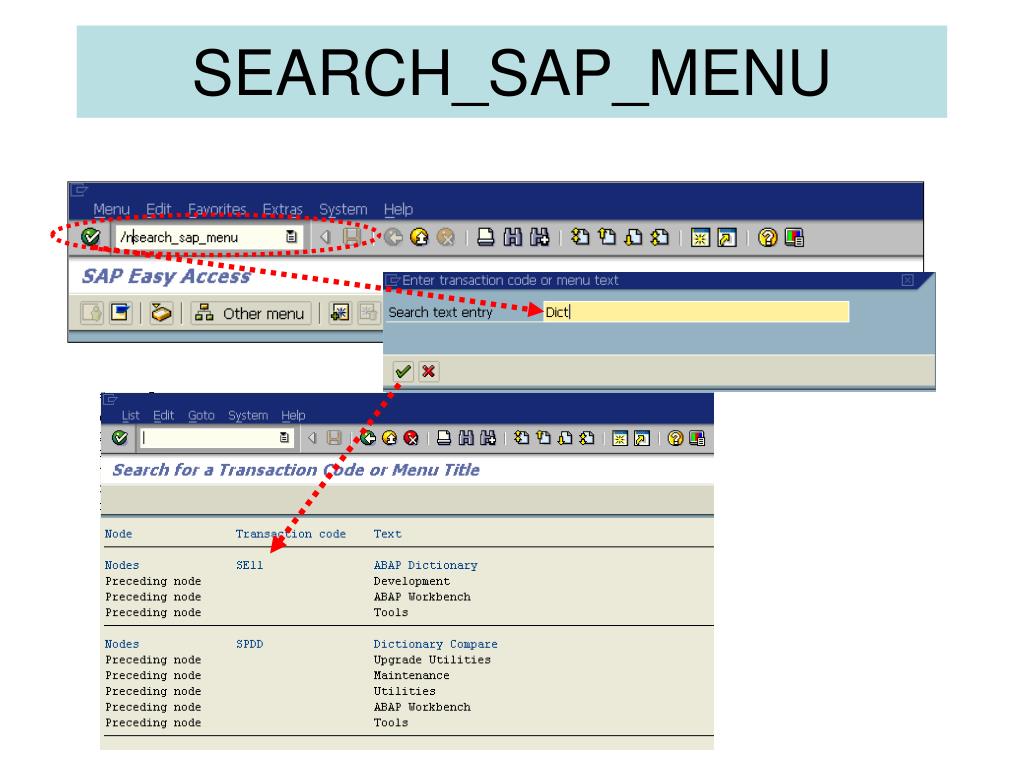Click the Find binoculars icon in SAP Easy Access toolbar
This screenshot has height=768, width=1024.
[x=513, y=237]
